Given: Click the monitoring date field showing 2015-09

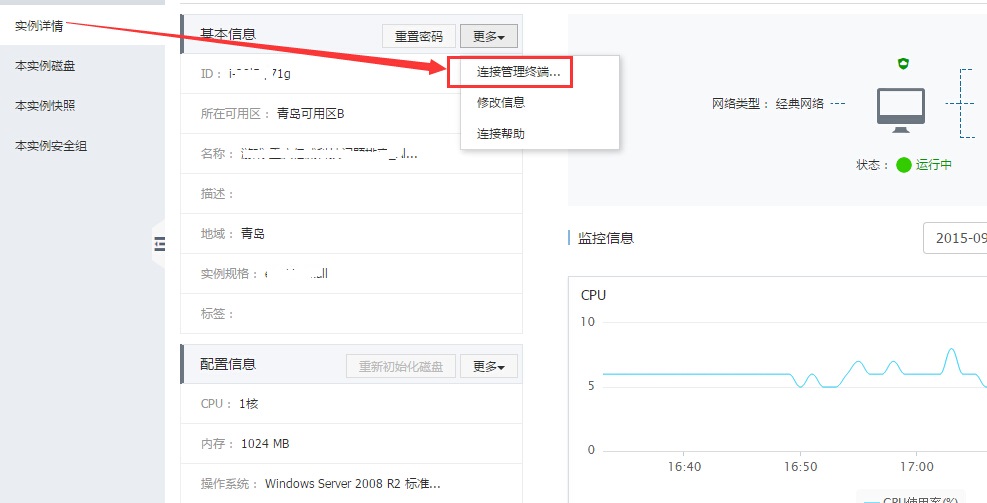Looking at the screenshot, I should pyautogui.click(x=955, y=238).
